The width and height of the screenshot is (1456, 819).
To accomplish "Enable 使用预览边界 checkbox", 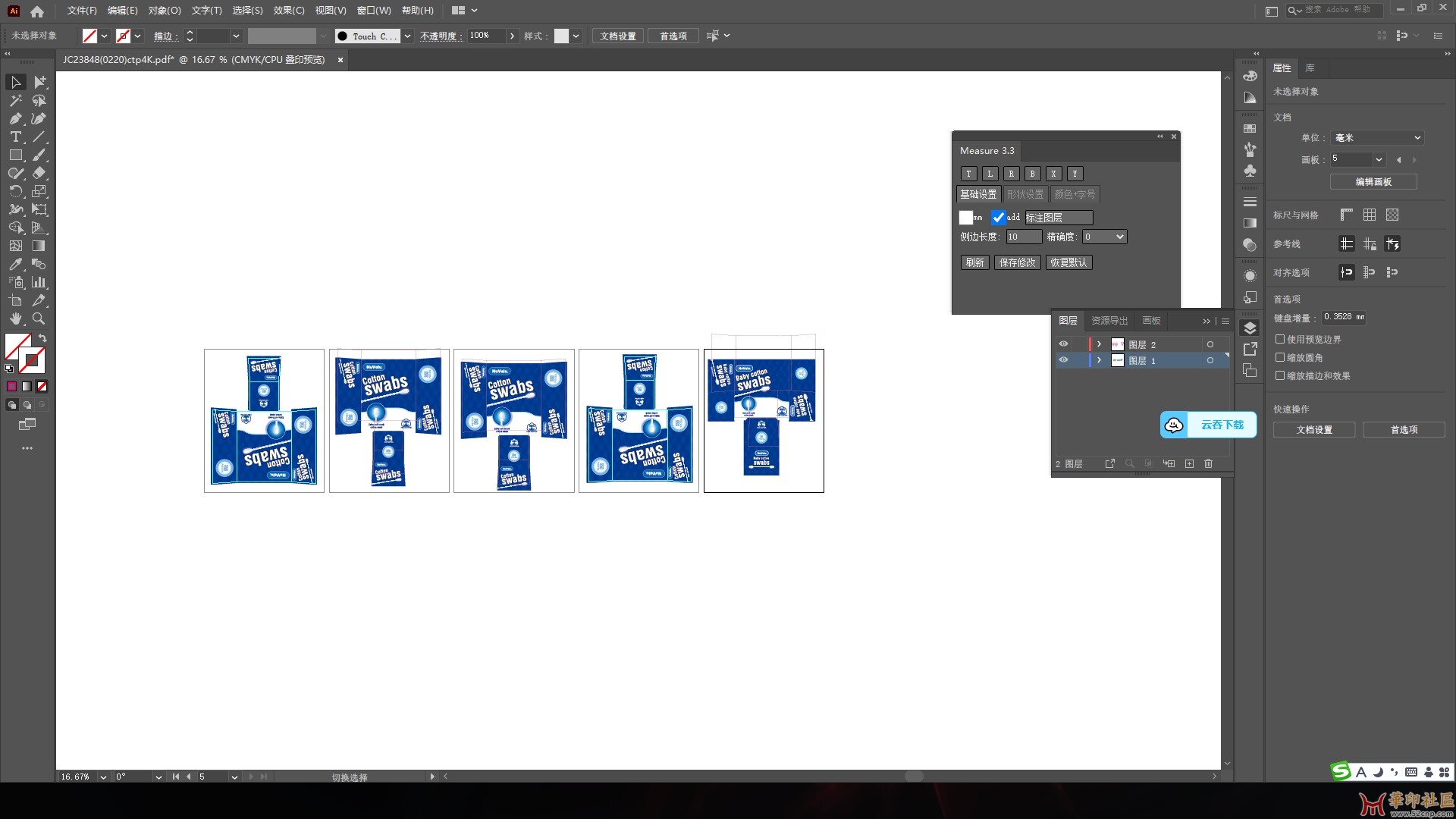I will 1280,339.
